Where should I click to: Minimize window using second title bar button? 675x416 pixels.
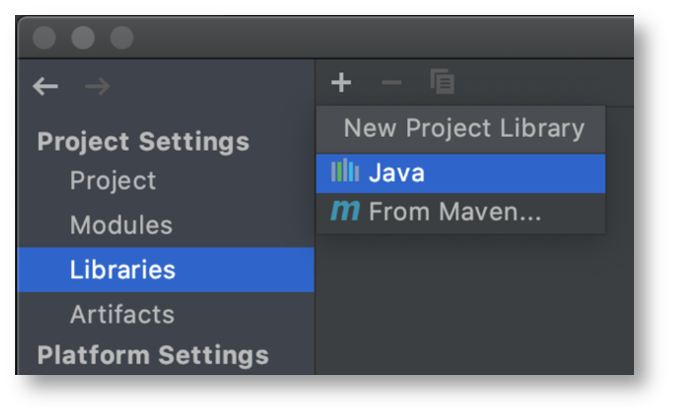click(x=83, y=37)
